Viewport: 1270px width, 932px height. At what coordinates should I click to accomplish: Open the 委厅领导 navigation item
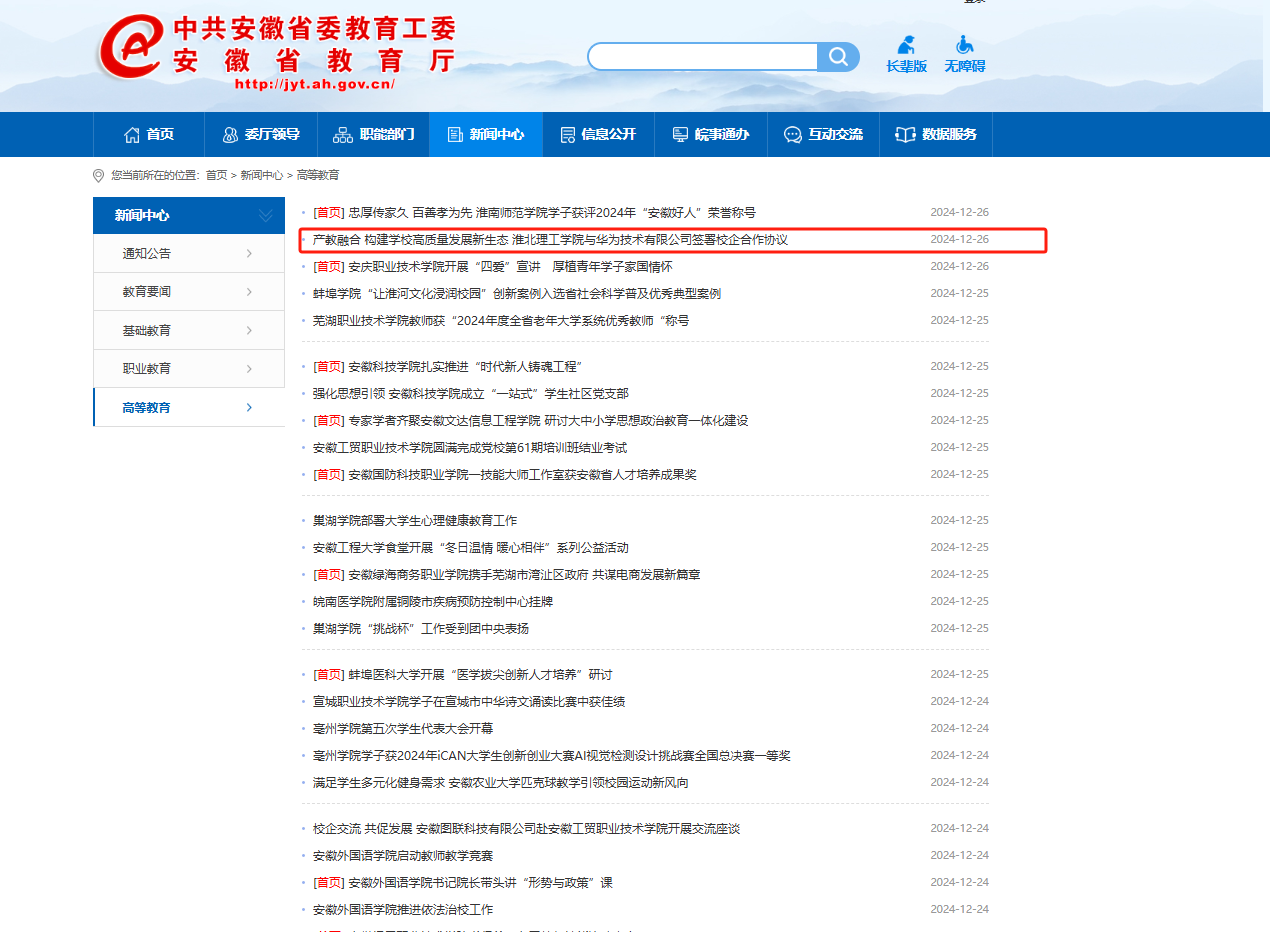pyautogui.click(x=260, y=134)
